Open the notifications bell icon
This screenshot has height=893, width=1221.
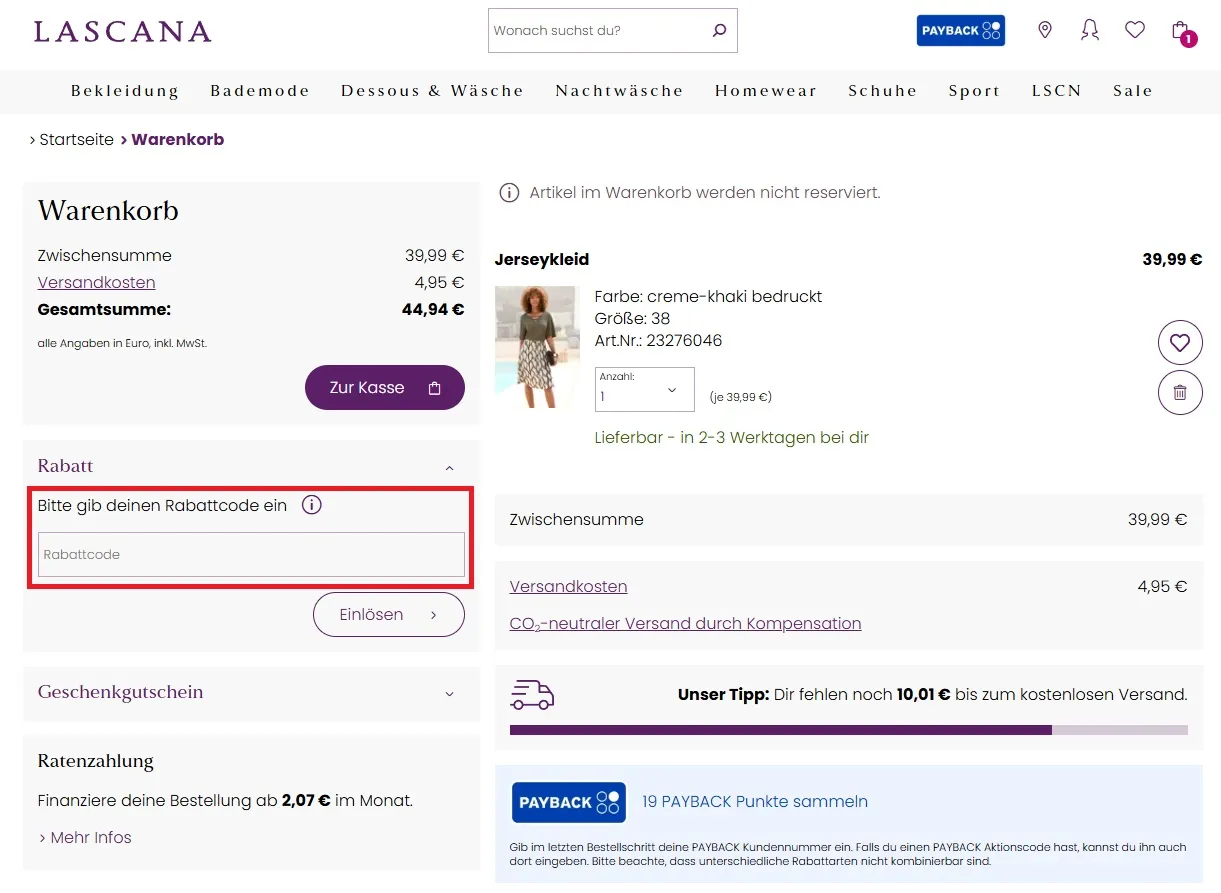[1089, 30]
